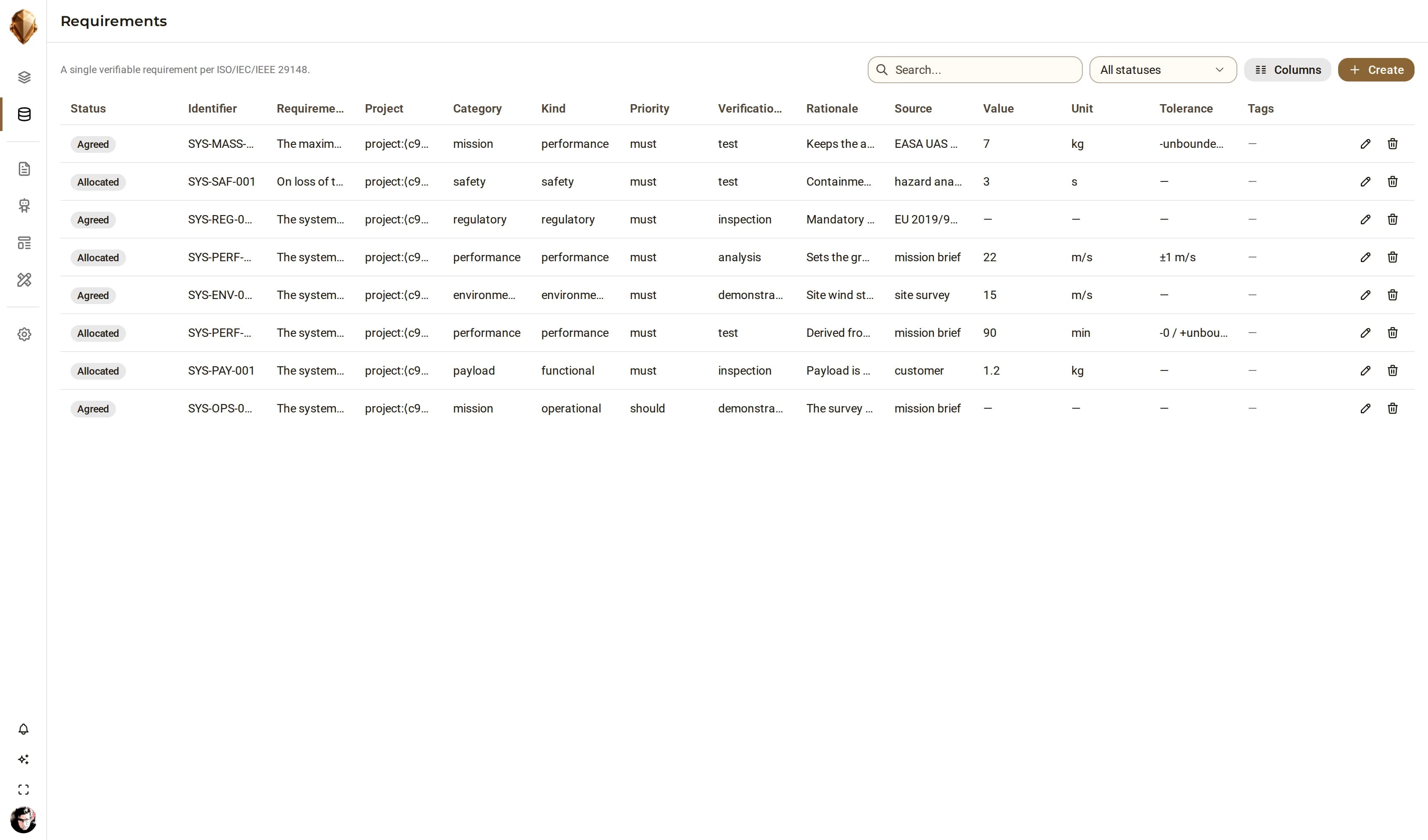Edit the SYS-OPS requirement row
Viewport: 1428px width, 840px height.
(x=1365, y=409)
